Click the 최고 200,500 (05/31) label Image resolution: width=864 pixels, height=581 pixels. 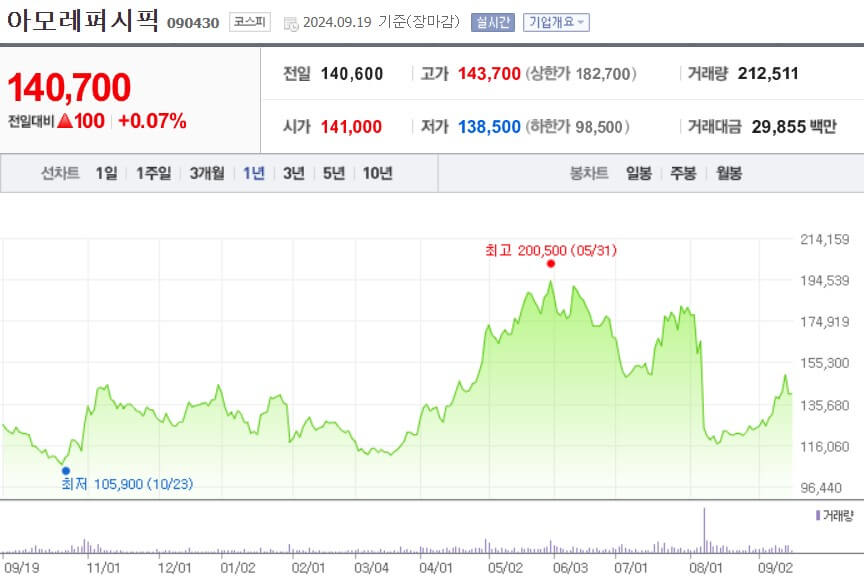[x=551, y=250]
